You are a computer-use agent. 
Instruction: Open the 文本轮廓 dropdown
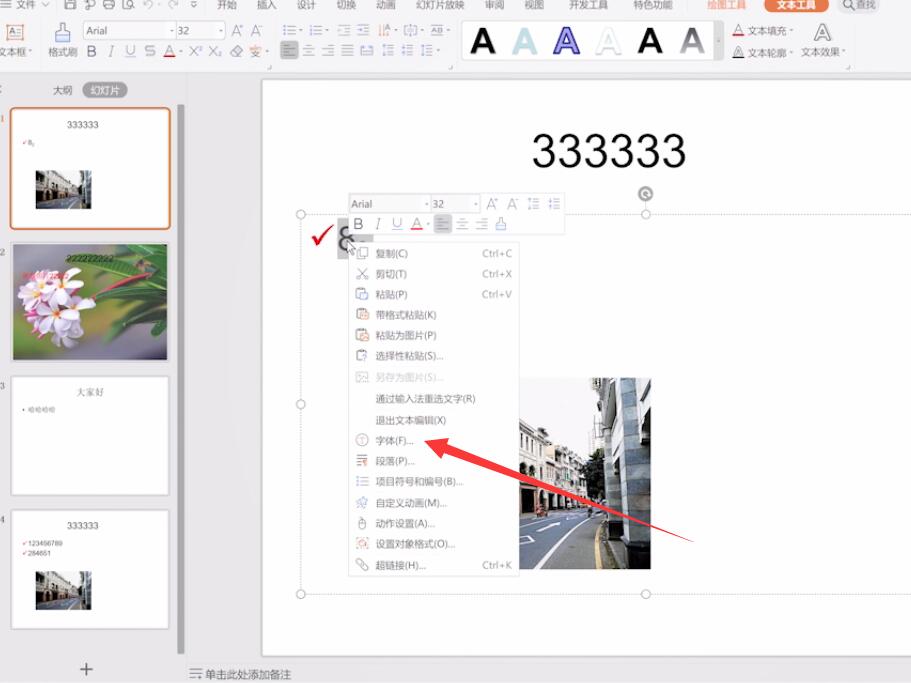pyautogui.click(x=763, y=53)
